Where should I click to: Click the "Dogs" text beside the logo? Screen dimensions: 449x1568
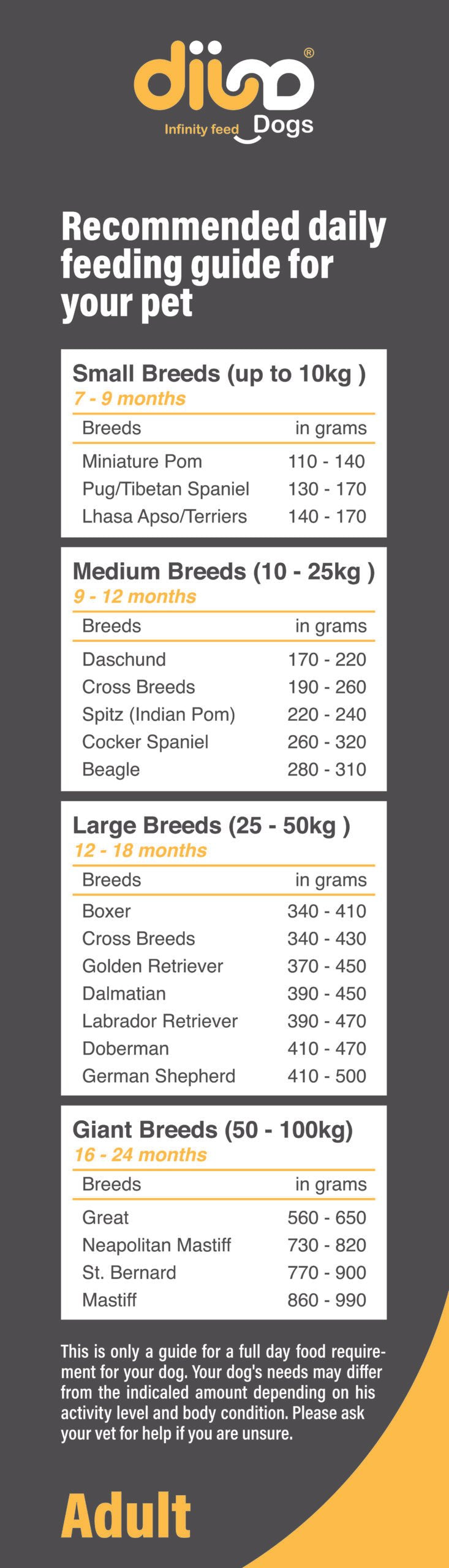pyautogui.click(x=284, y=124)
